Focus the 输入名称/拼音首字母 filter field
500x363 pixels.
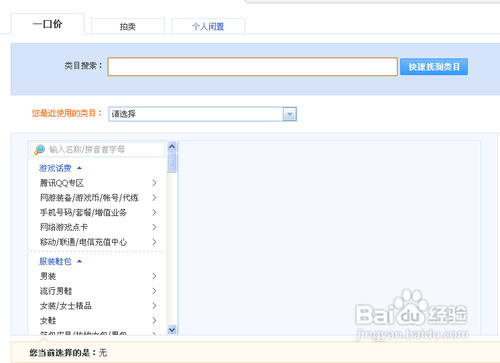pyautogui.click(x=97, y=149)
